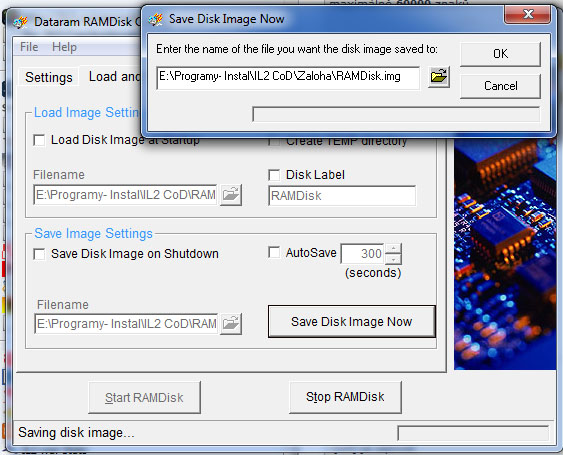Viewport: 563px width, 455px height.
Task: Click the Load Image Filename field
Action: pyautogui.click(x=125, y=195)
